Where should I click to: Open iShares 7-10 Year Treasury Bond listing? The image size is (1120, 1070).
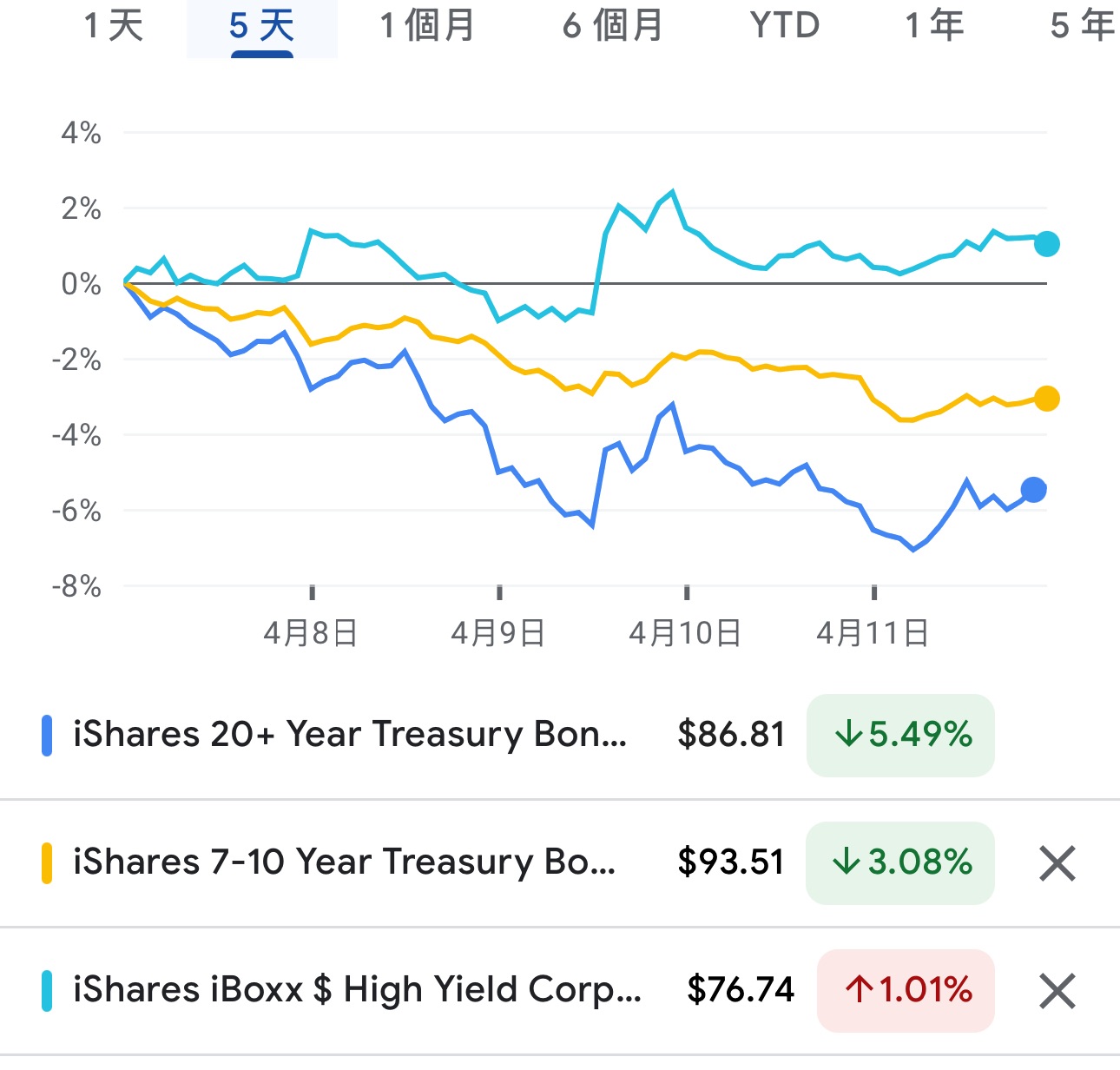pyautogui.click(x=344, y=862)
